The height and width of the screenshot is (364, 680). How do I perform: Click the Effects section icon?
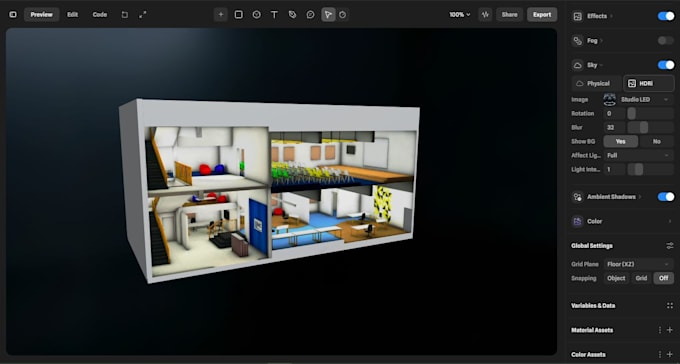pos(578,16)
